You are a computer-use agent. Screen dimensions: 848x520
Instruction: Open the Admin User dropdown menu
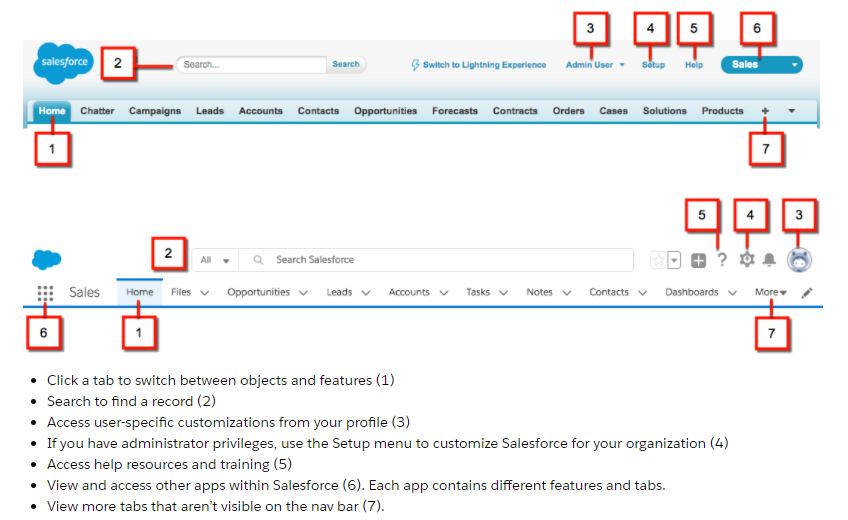click(x=594, y=65)
